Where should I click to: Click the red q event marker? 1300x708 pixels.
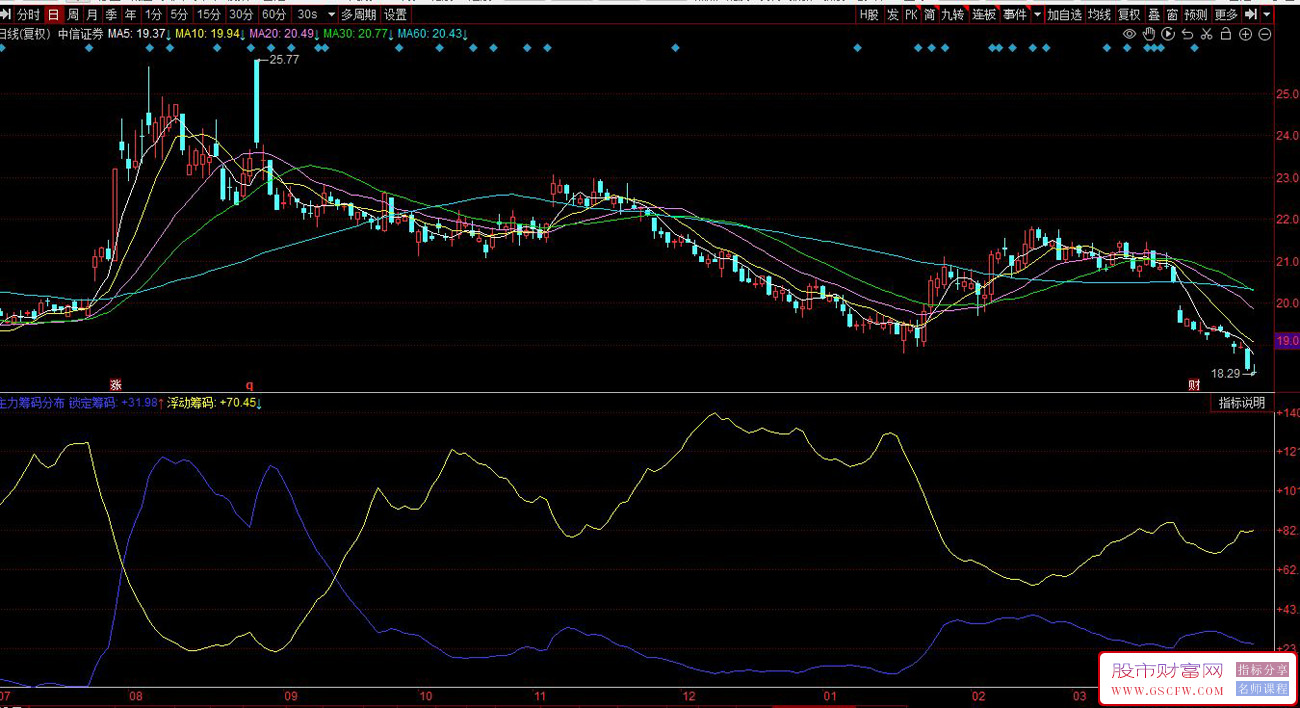click(250, 384)
